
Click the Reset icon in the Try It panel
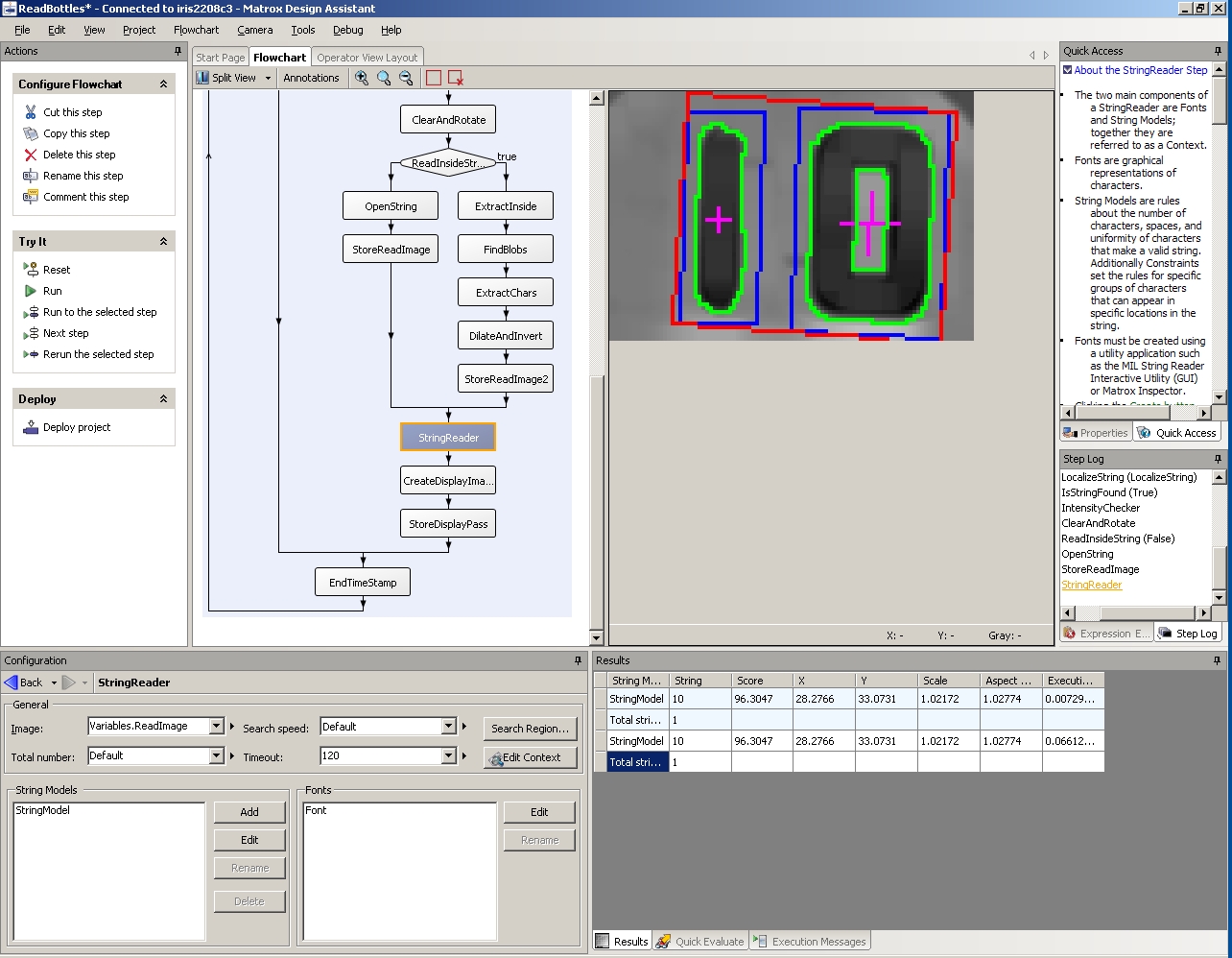click(30, 270)
